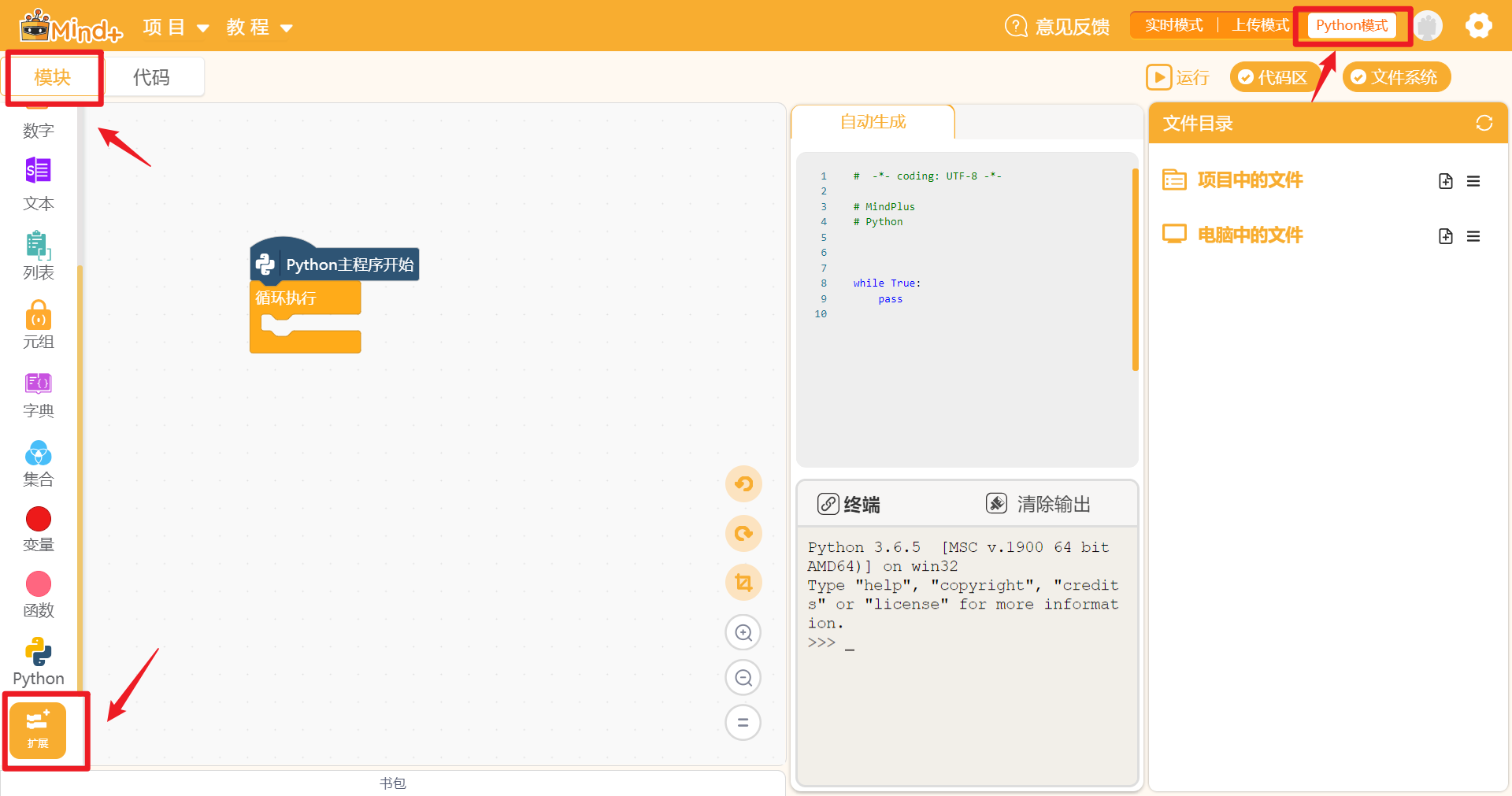Add new file in 电脑中的文件
The width and height of the screenshot is (1512, 796).
[x=1445, y=236]
